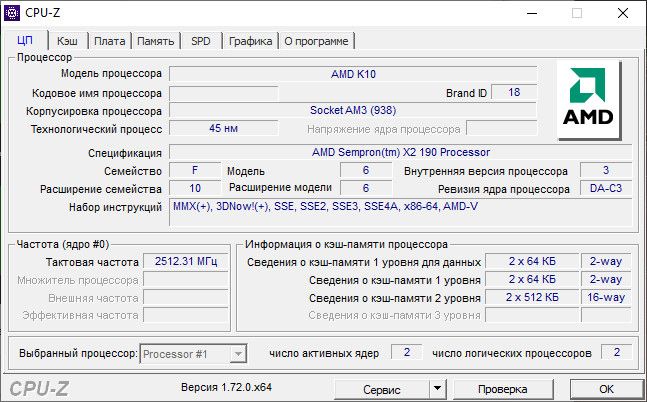Click the Версия 1.72.0.x64 label

226,388
